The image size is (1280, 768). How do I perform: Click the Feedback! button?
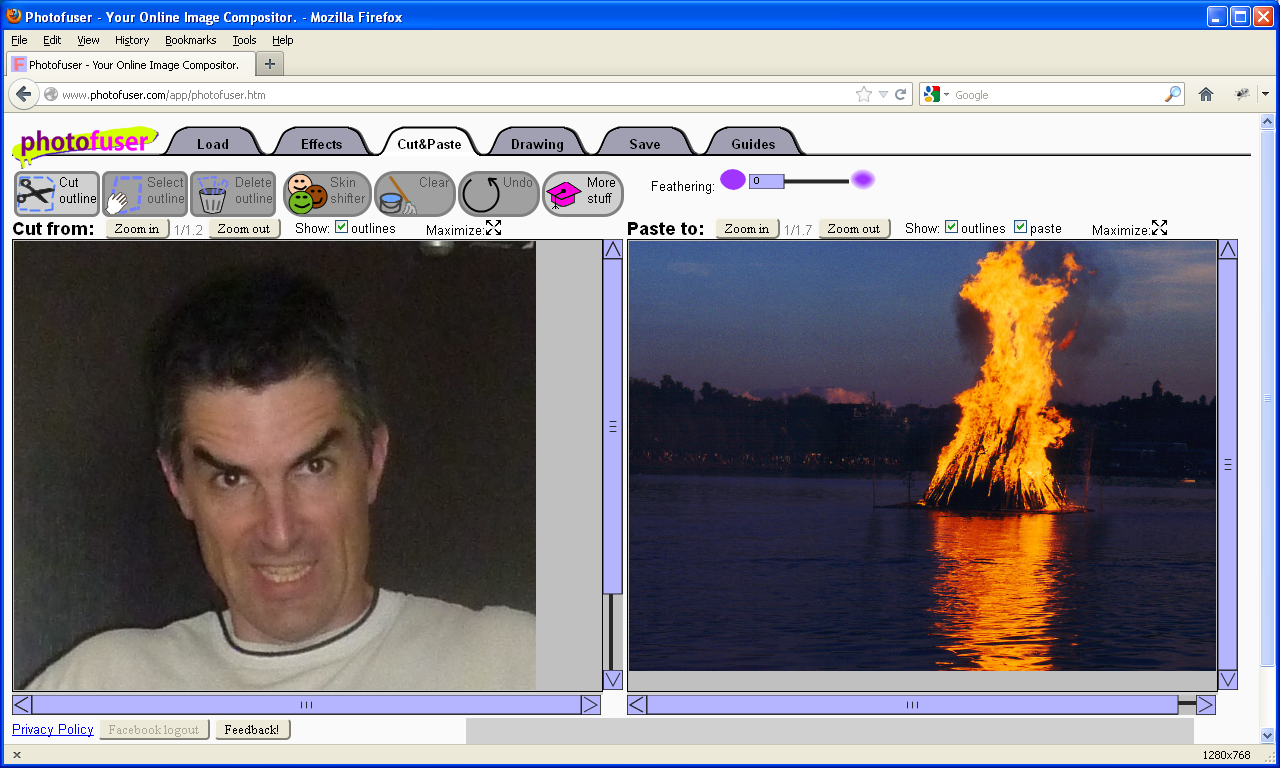pos(252,729)
